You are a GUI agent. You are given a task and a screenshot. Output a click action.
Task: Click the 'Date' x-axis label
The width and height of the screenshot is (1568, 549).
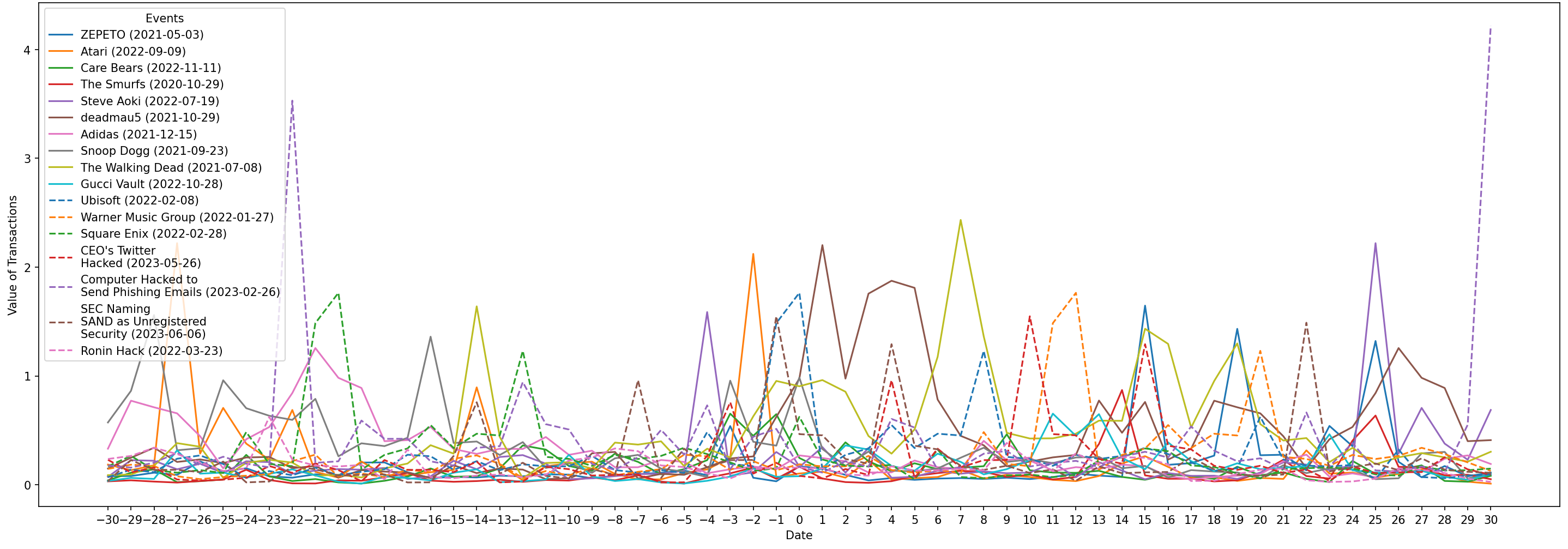[799, 535]
